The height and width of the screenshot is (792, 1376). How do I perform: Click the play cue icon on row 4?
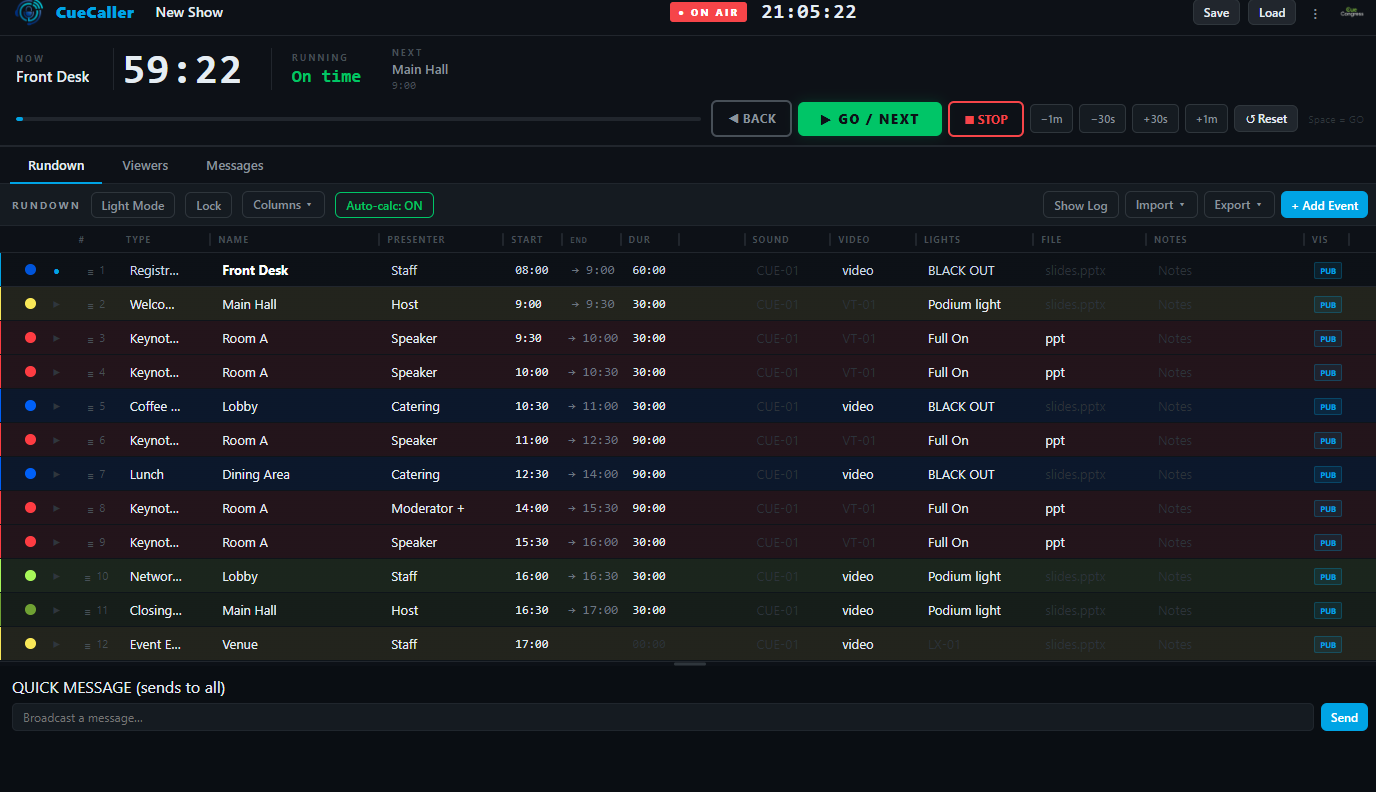pos(56,372)
